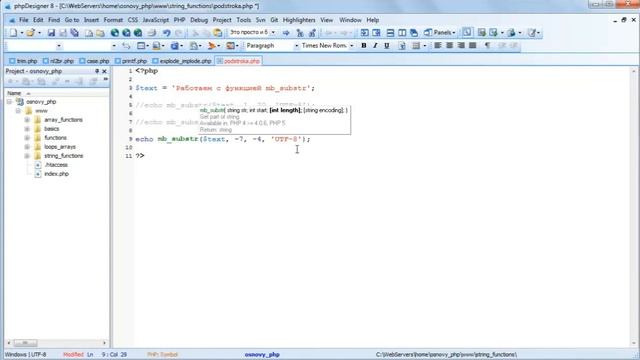Click the Undo arrow icon
The width and height of the screenshot is (640, 360).
[x=167, y=33]
